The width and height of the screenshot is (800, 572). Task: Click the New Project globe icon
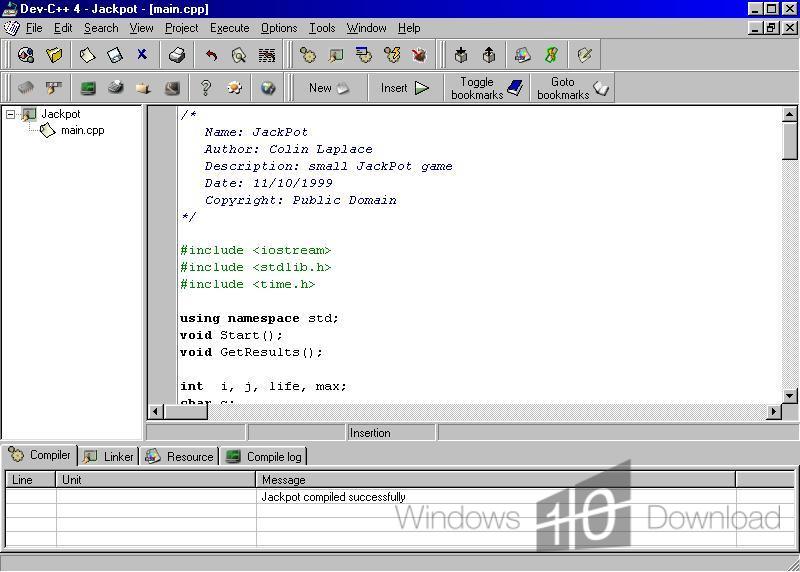[x=26, y=55]
